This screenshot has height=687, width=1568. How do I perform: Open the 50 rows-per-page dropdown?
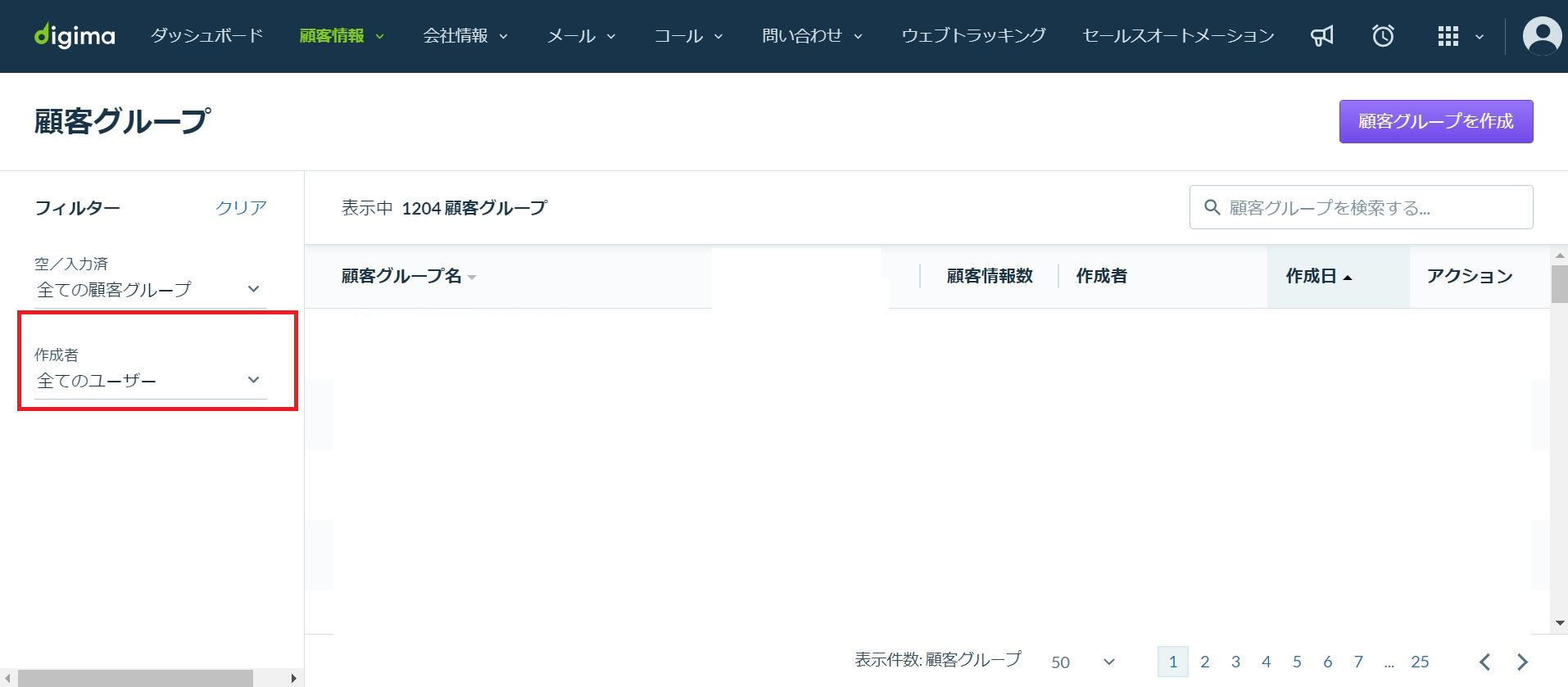(1083, 662)
